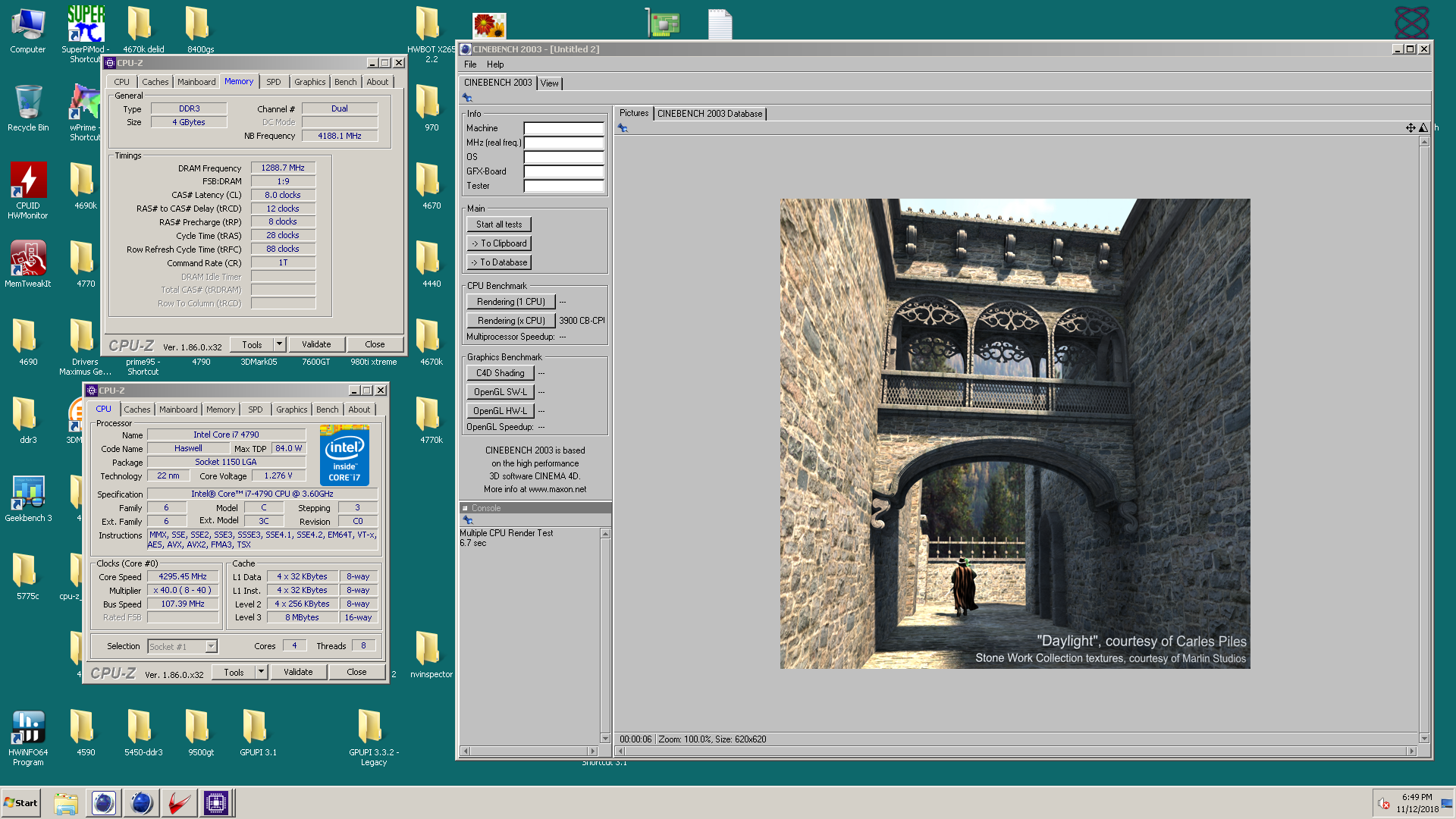Screen dimensions: 1456x819
Task: Open the SuperPiMod shortcut icon
Action: 86,34
